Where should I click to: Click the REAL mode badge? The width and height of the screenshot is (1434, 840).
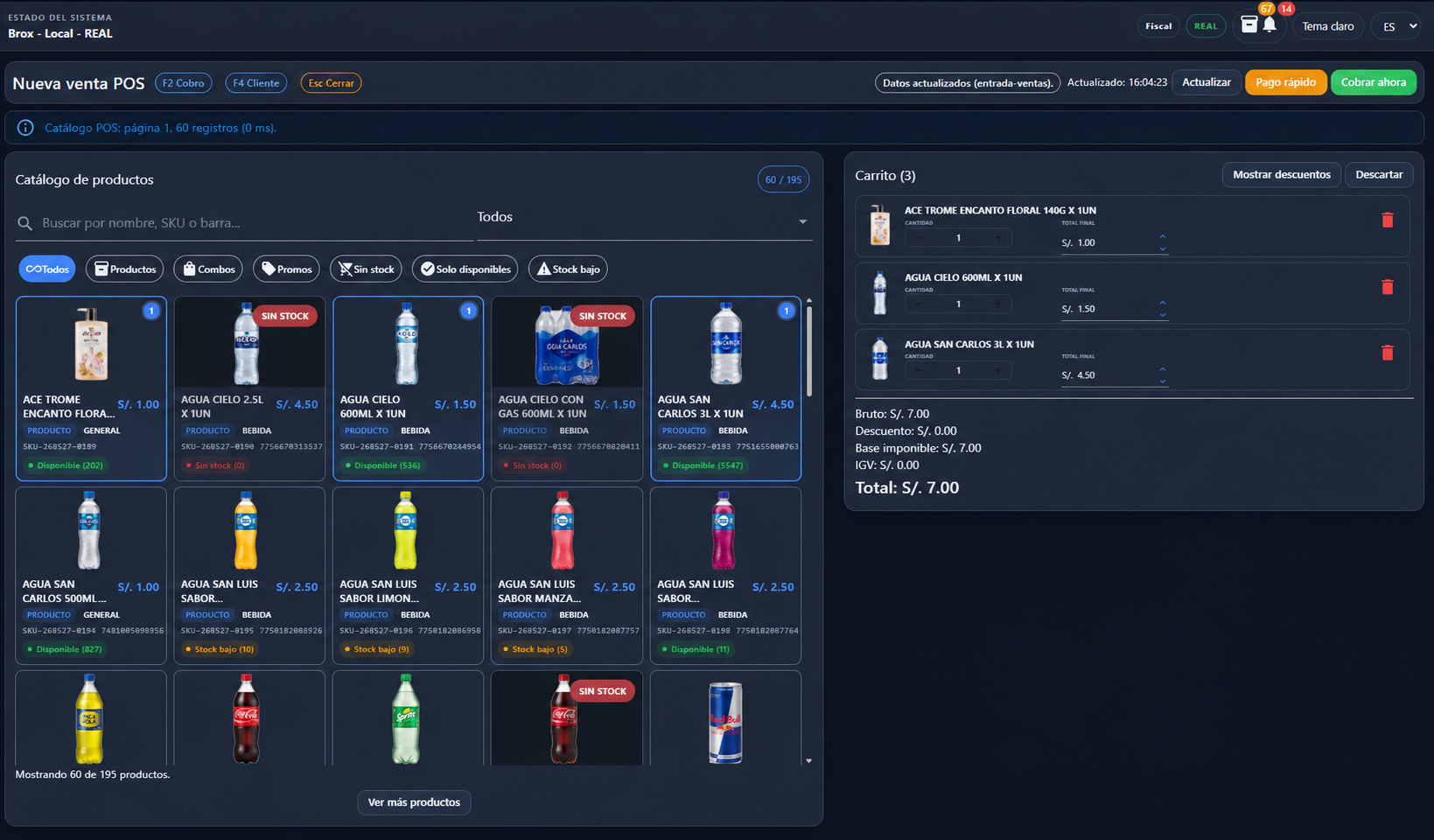tap(1206, 26)
